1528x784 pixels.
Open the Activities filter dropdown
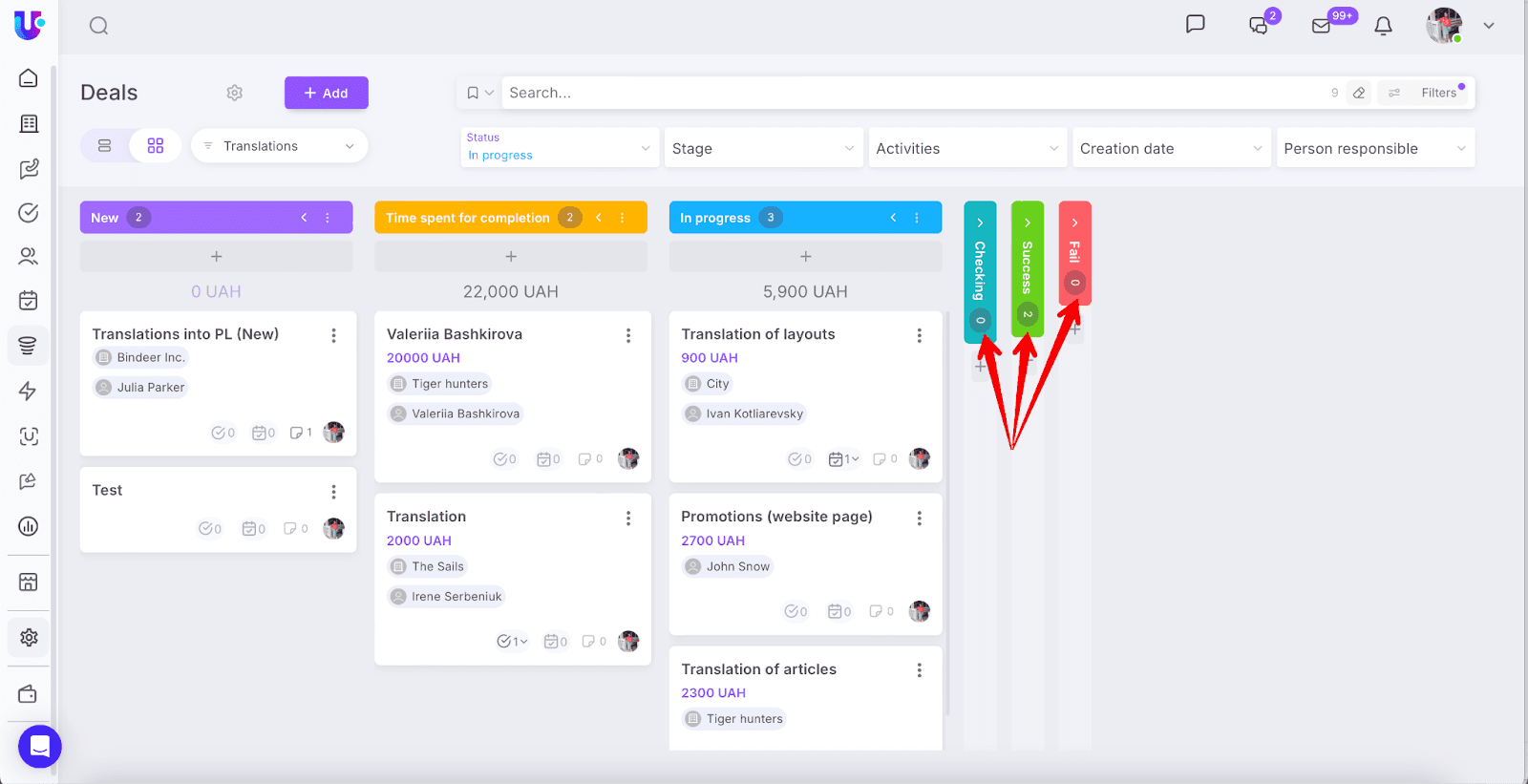[967, 148]
